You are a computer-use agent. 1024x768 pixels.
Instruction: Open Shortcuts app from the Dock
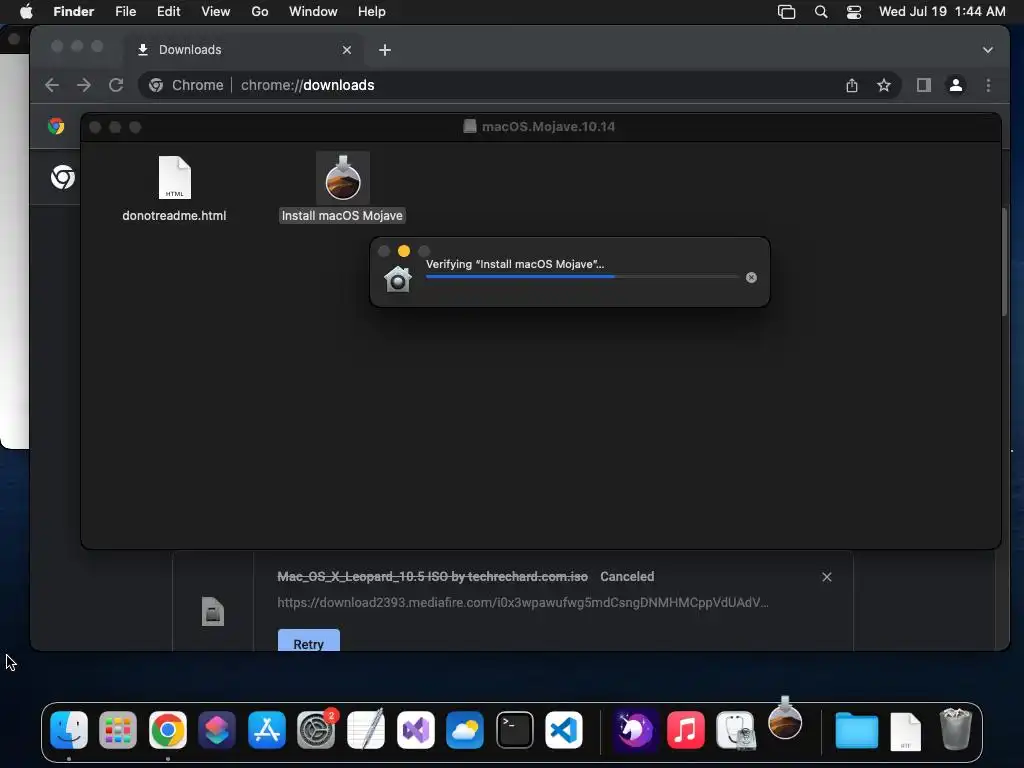tap(217, 729)
